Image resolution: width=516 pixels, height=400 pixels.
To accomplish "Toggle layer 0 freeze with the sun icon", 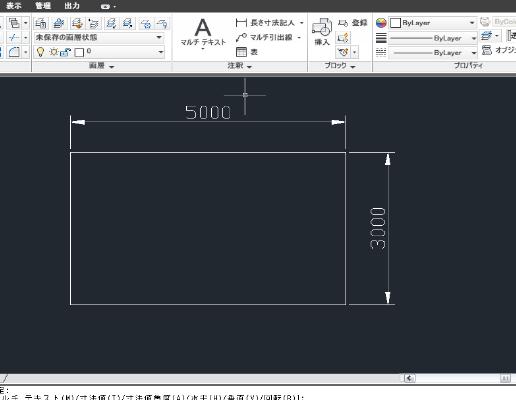I will (53, 52).
